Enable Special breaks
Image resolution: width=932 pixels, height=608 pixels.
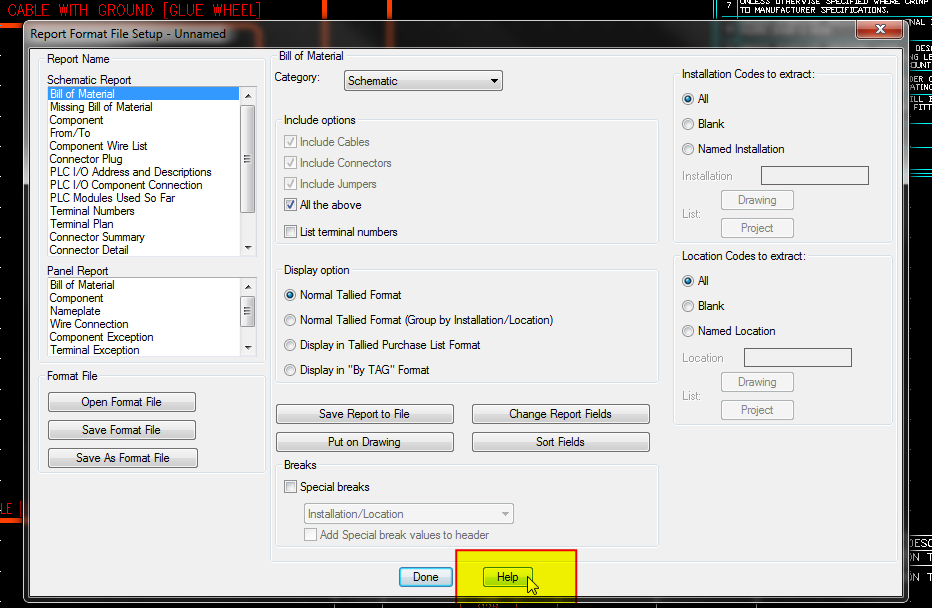coord(290,487)
